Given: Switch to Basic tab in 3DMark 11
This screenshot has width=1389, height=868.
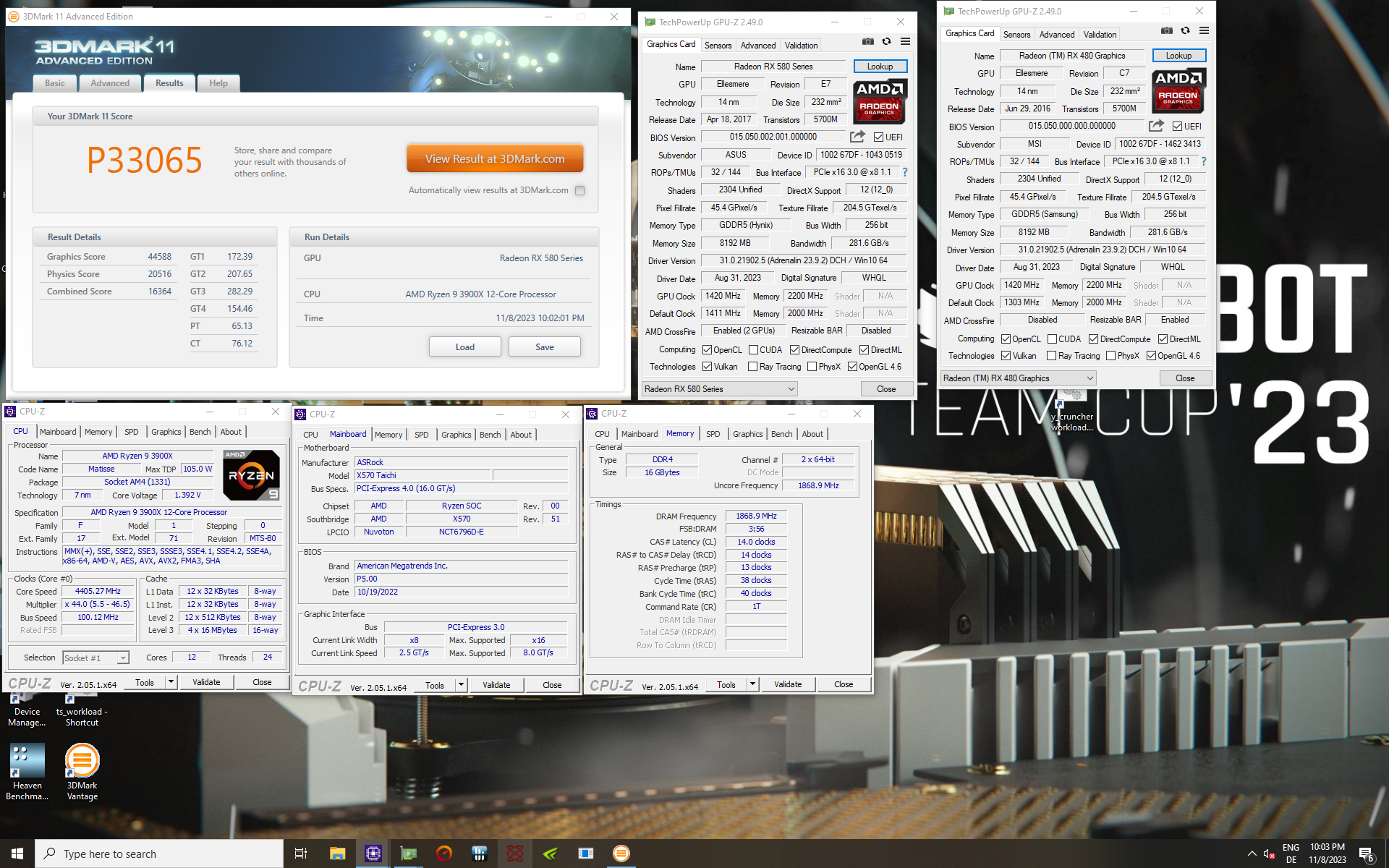Looking at the screenshot, I should coord(55,83).
